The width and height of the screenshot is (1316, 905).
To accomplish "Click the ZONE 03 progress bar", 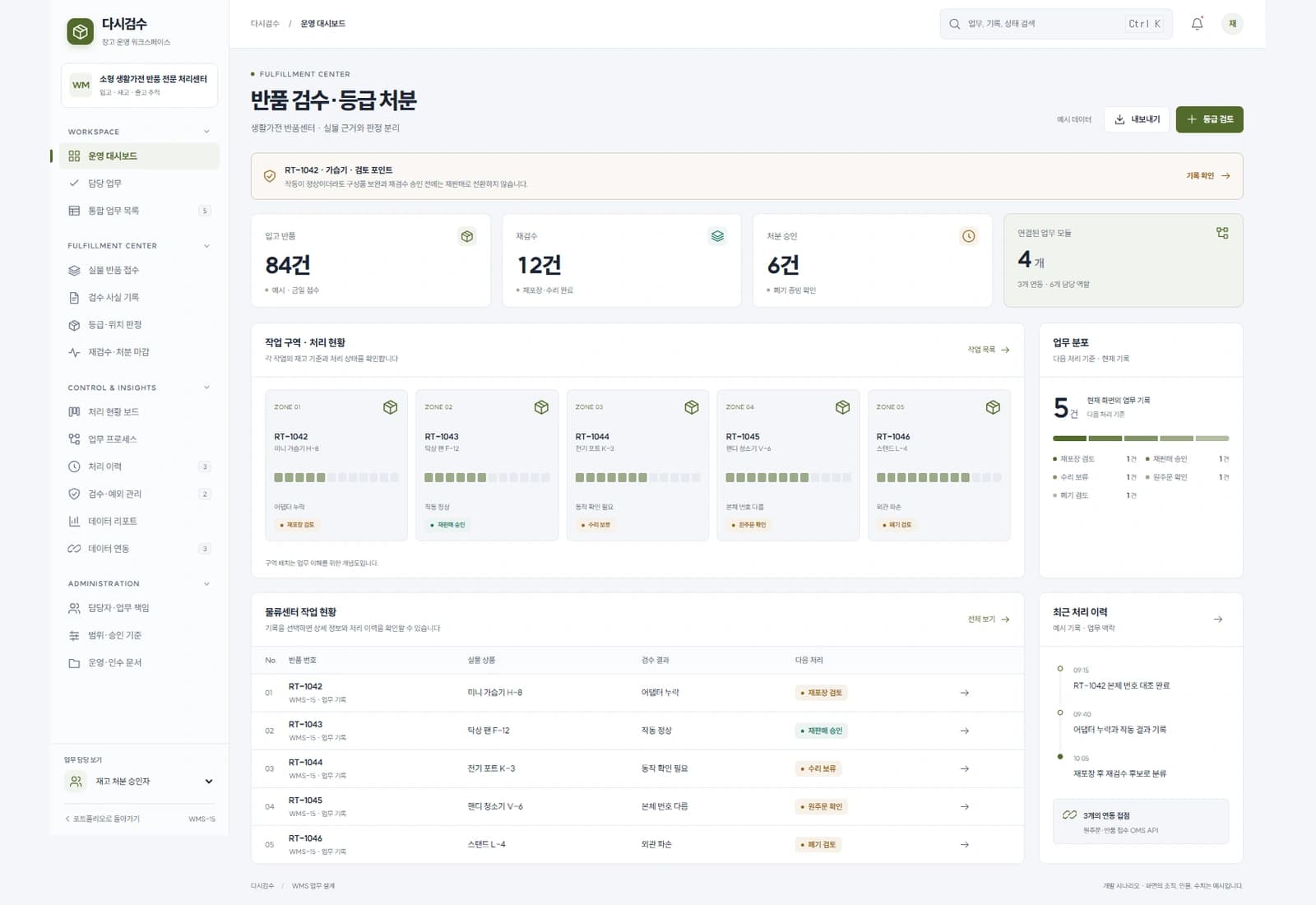I will coord(637,477).
